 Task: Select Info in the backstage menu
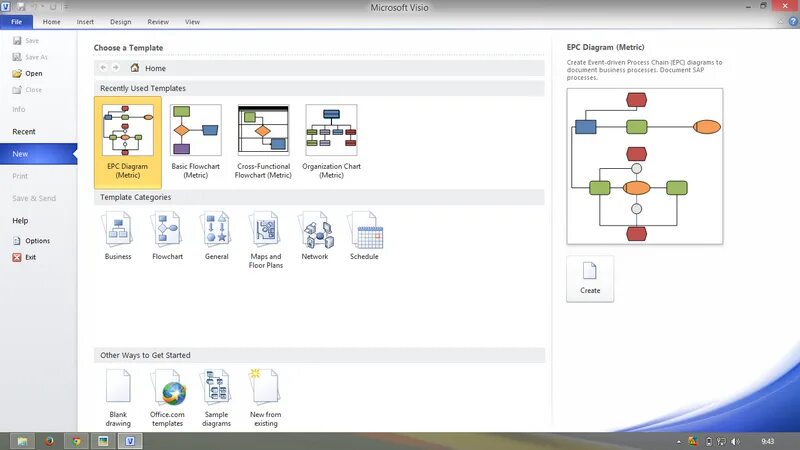19,109
